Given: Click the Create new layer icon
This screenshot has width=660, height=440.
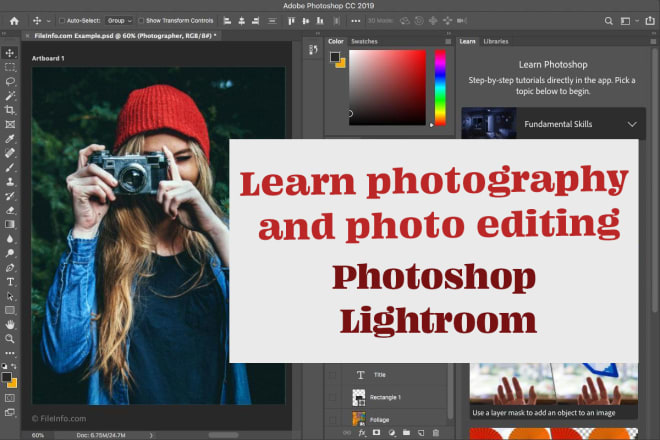Looking at the screenshot, I should tap(421, 432).
